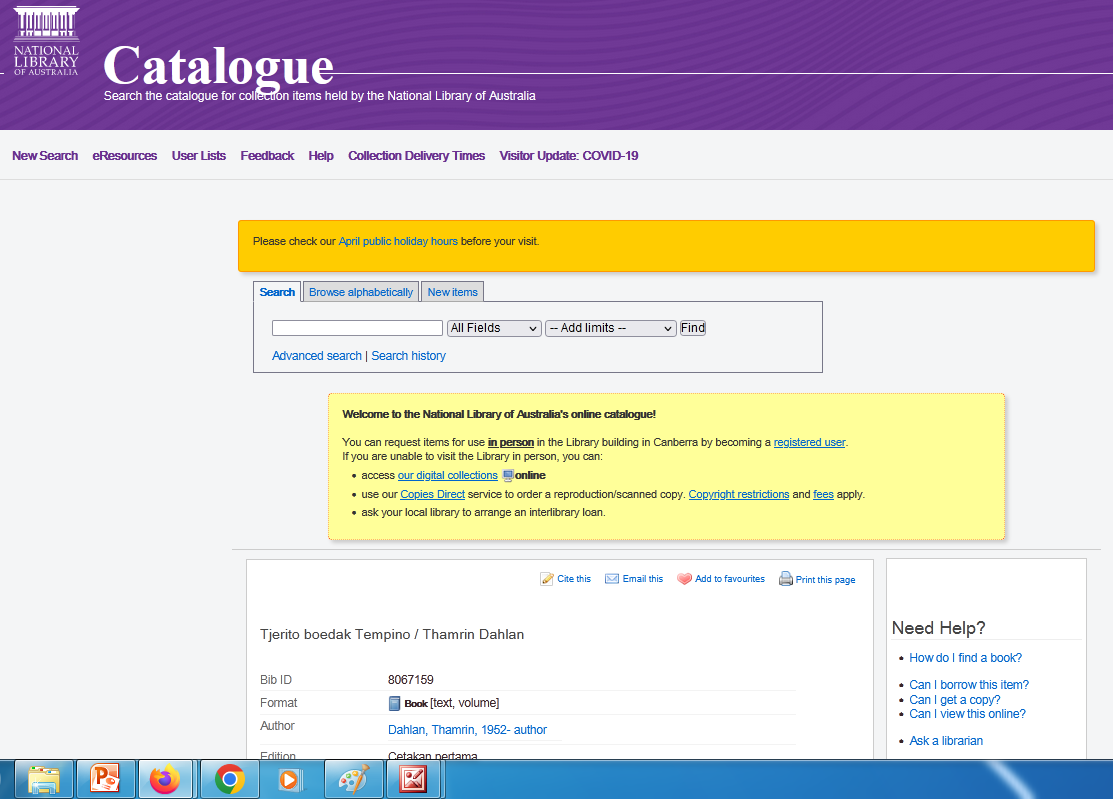Open the Advanced search link

click(317, 356)
